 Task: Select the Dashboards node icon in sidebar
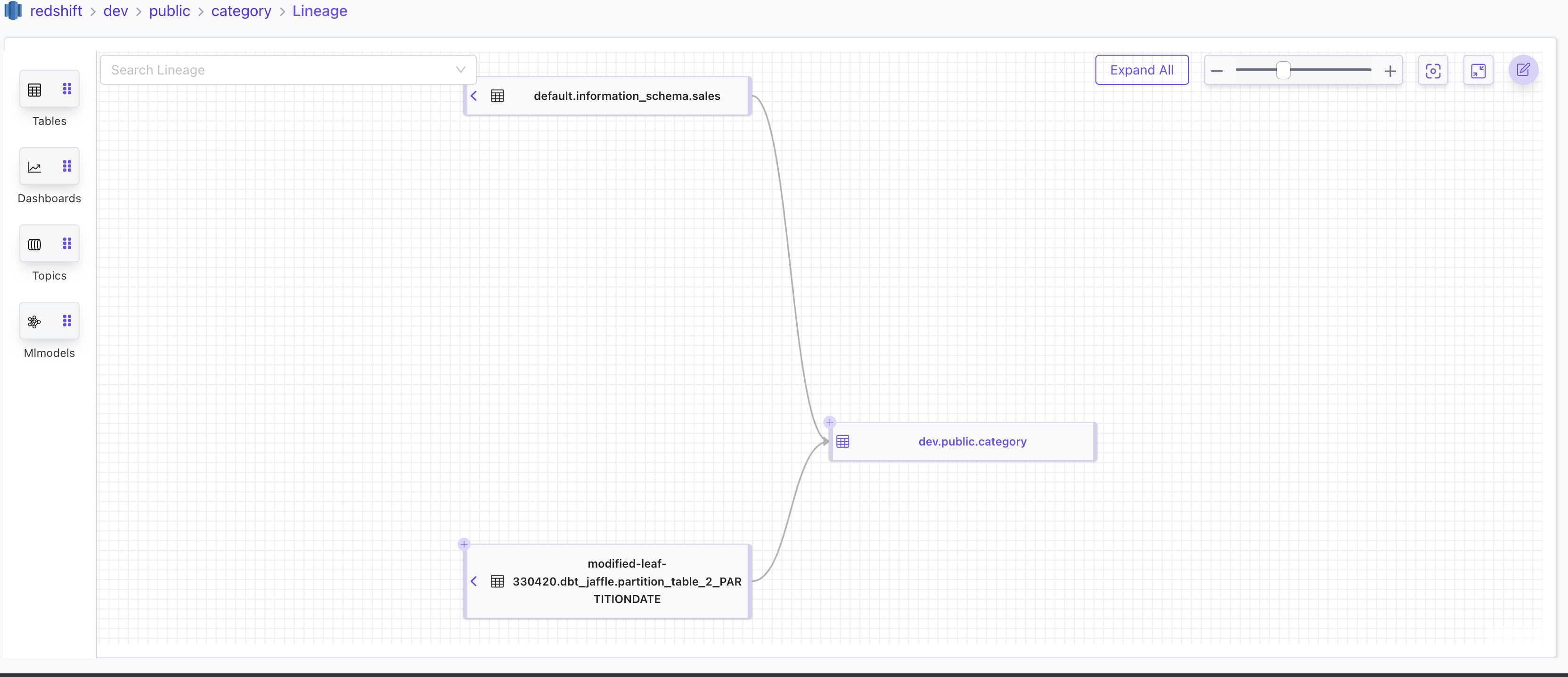click(x=35, y=166)
